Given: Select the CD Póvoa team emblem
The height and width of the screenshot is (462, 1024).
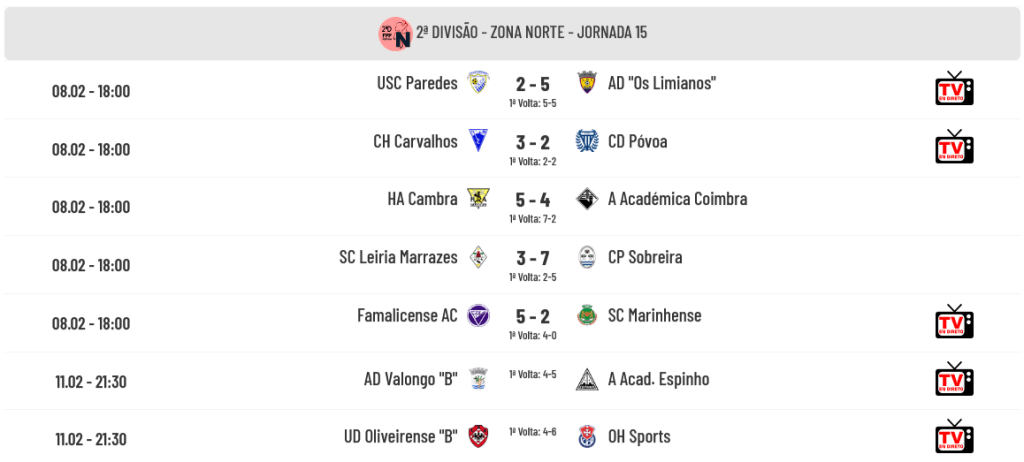Looking at the screenshot, I should point(586,140).
